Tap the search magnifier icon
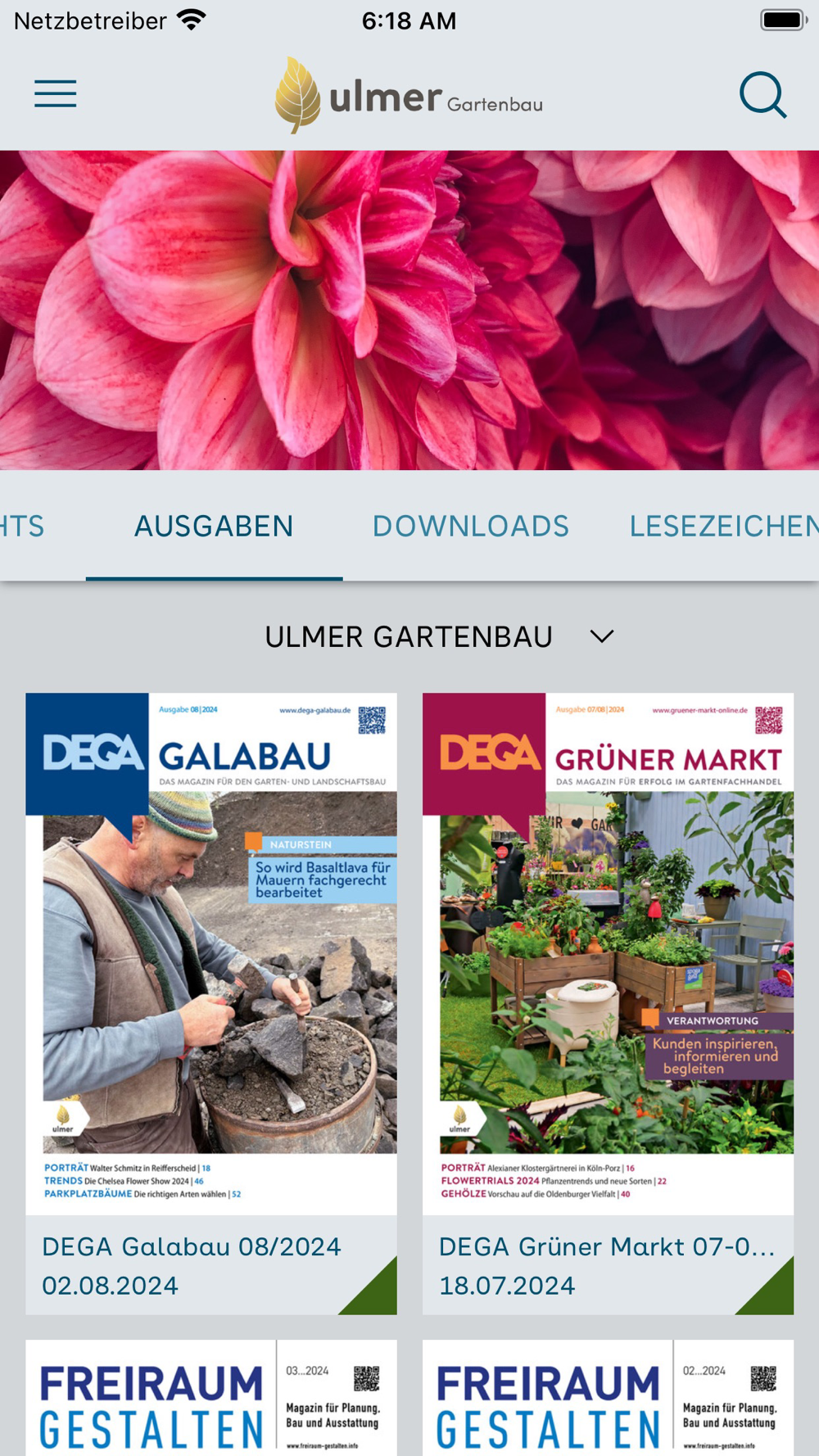The image size is (819, 1456). click(x=763, y=95)
